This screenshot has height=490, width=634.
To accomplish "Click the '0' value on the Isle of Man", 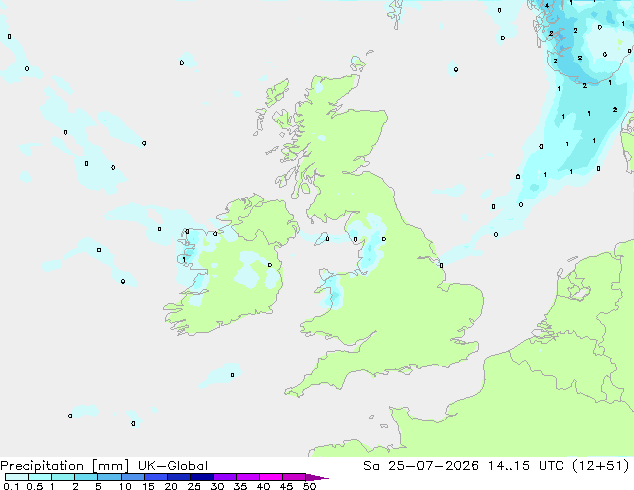I will tap(327, 239).
